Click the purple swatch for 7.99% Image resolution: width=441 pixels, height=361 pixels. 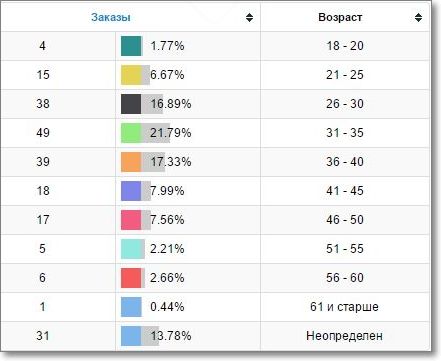tap(131, 191)
